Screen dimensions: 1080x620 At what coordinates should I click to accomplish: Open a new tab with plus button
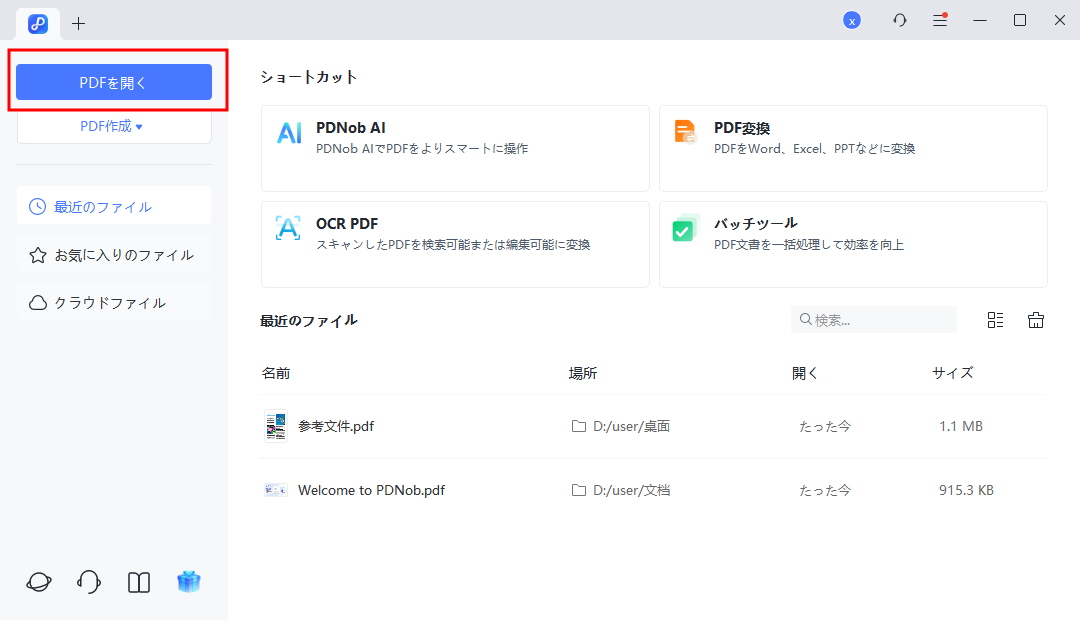[x=78, y=22]
